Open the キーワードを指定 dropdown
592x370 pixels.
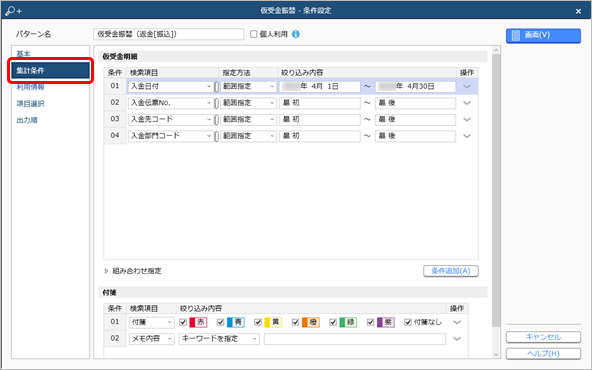[x=219, y=339]
